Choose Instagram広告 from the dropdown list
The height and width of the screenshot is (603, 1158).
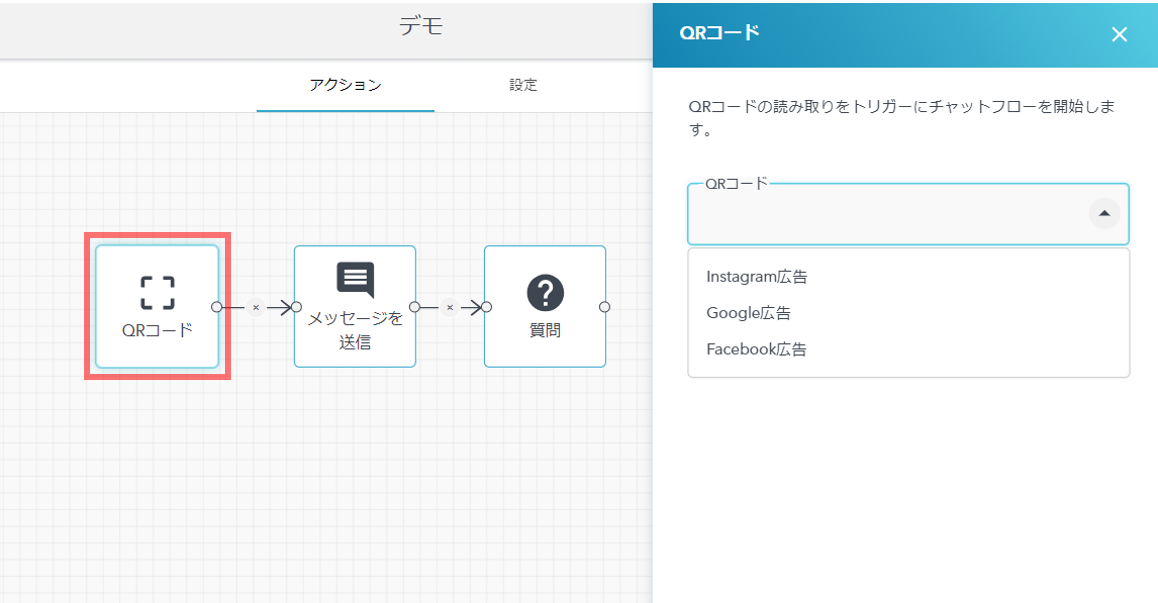(757, 277)
